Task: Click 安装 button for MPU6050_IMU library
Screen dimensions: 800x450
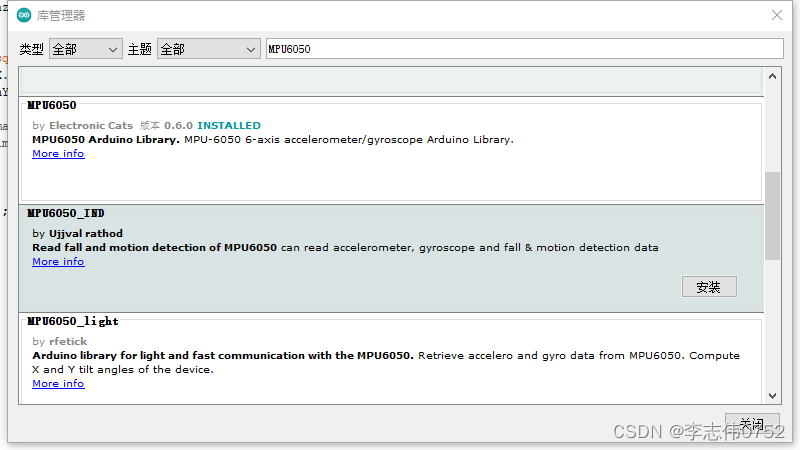Action: (709, 287)
